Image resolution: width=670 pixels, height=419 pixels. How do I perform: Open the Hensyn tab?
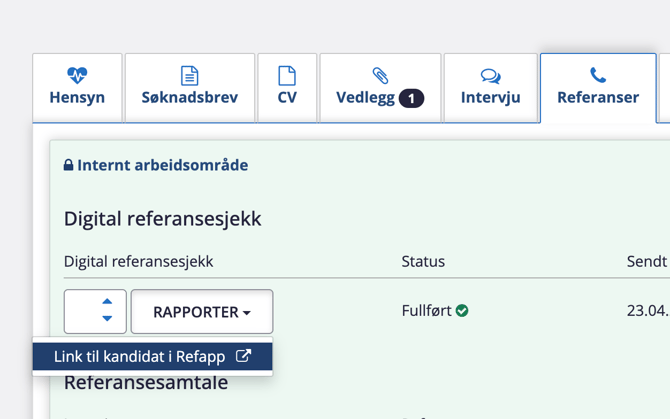click(77, 88)
